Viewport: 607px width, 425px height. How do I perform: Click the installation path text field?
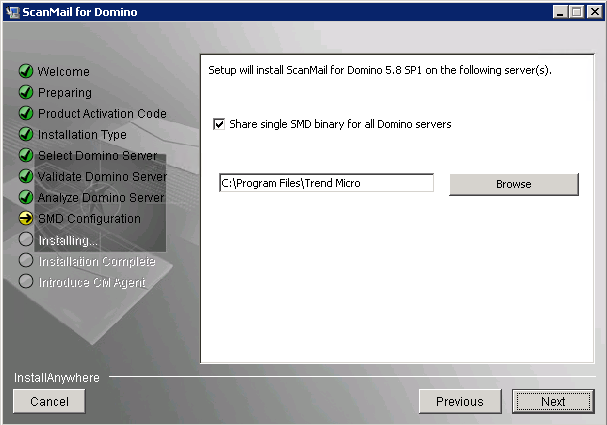326,183
